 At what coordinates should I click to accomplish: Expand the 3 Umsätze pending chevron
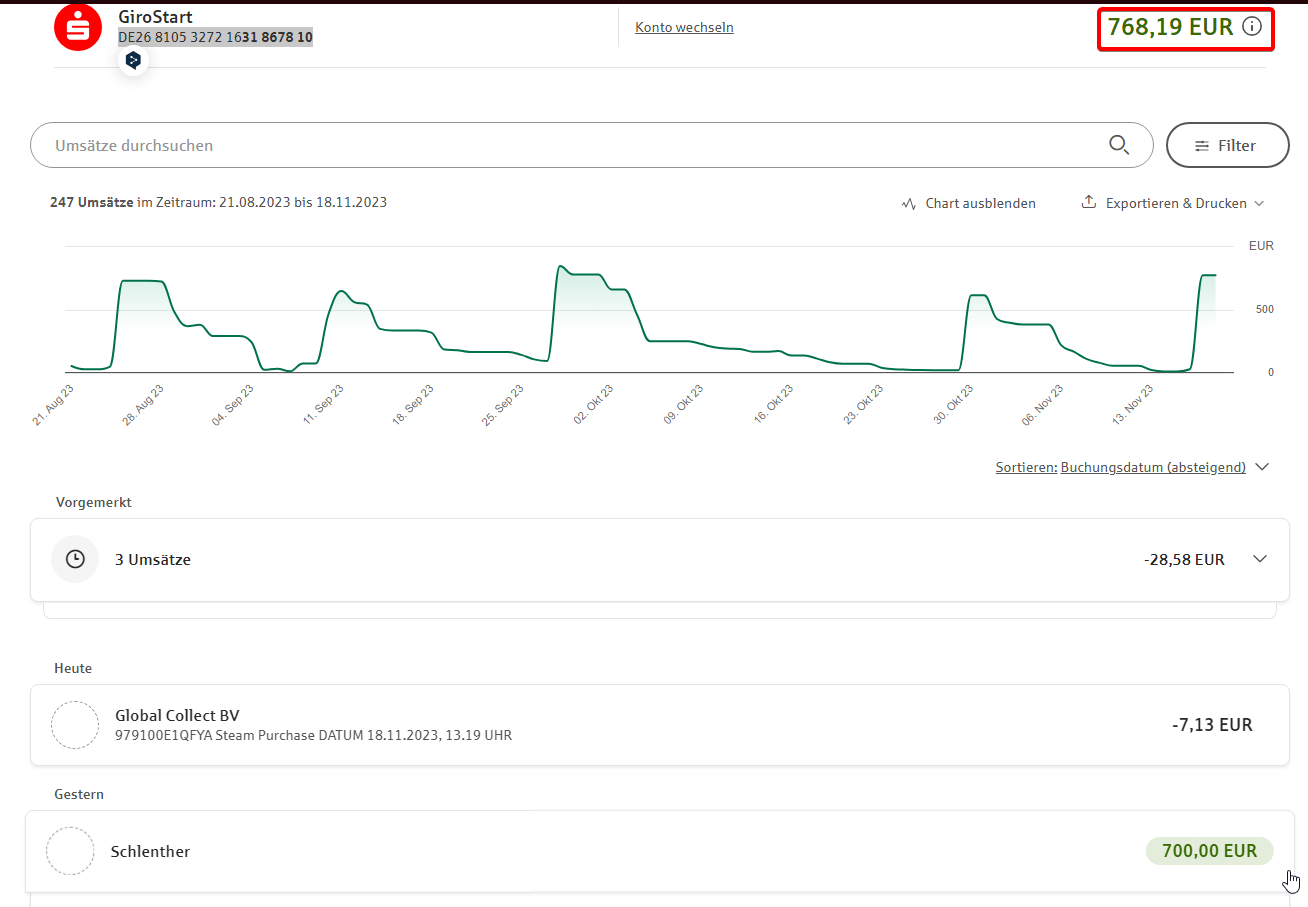point(1260,559)
